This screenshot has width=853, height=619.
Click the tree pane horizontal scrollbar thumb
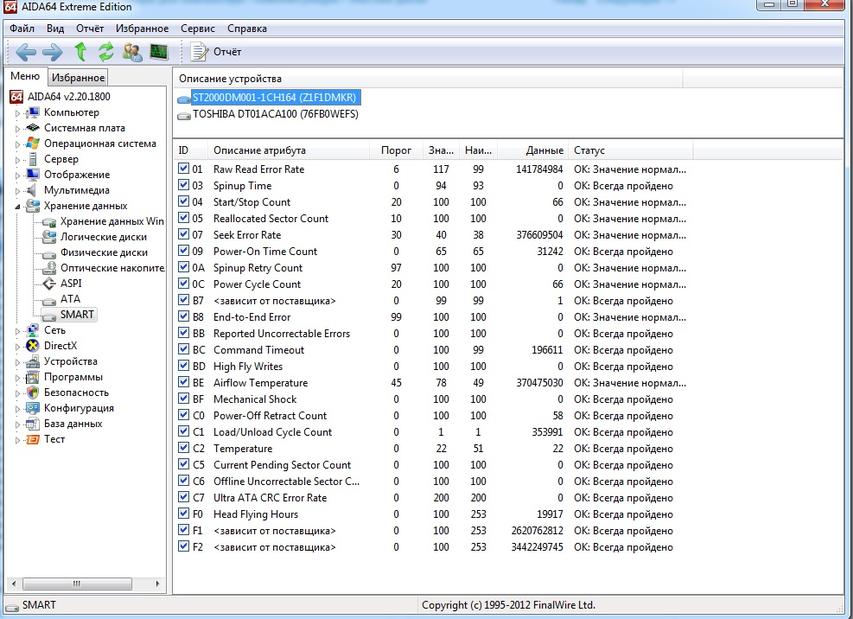click(x=77, y=584)
